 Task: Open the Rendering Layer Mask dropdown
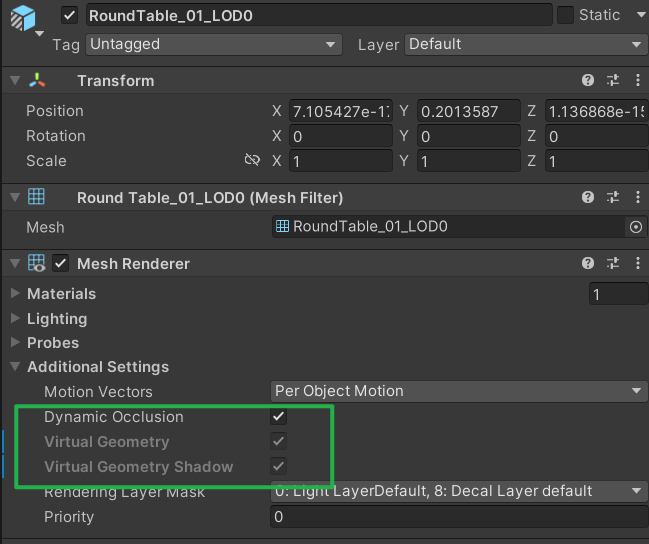tap(458, 491)
